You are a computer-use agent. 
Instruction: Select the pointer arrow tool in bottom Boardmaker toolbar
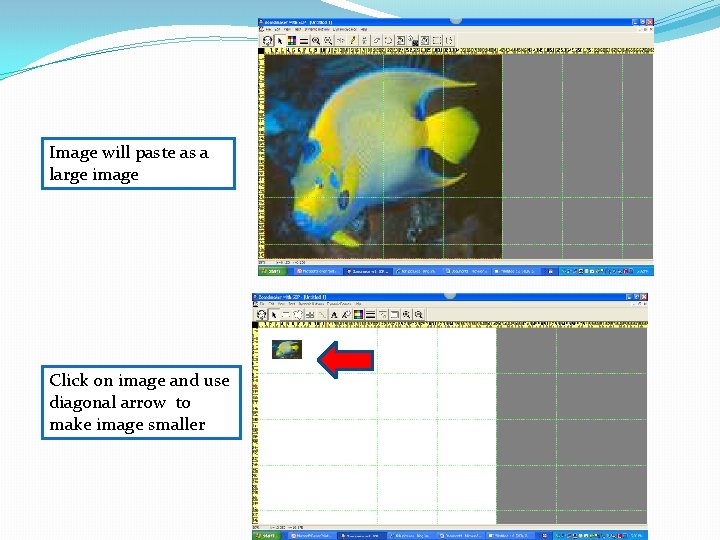(x=274, y=315)
